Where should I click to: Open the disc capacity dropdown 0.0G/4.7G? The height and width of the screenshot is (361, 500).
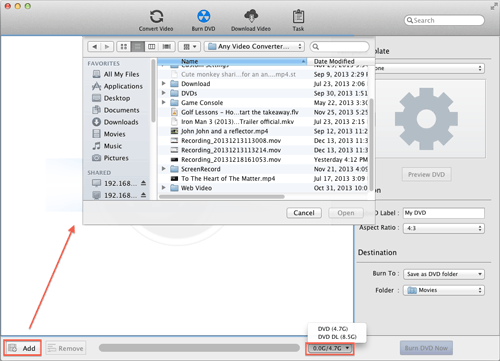point(330,348)
